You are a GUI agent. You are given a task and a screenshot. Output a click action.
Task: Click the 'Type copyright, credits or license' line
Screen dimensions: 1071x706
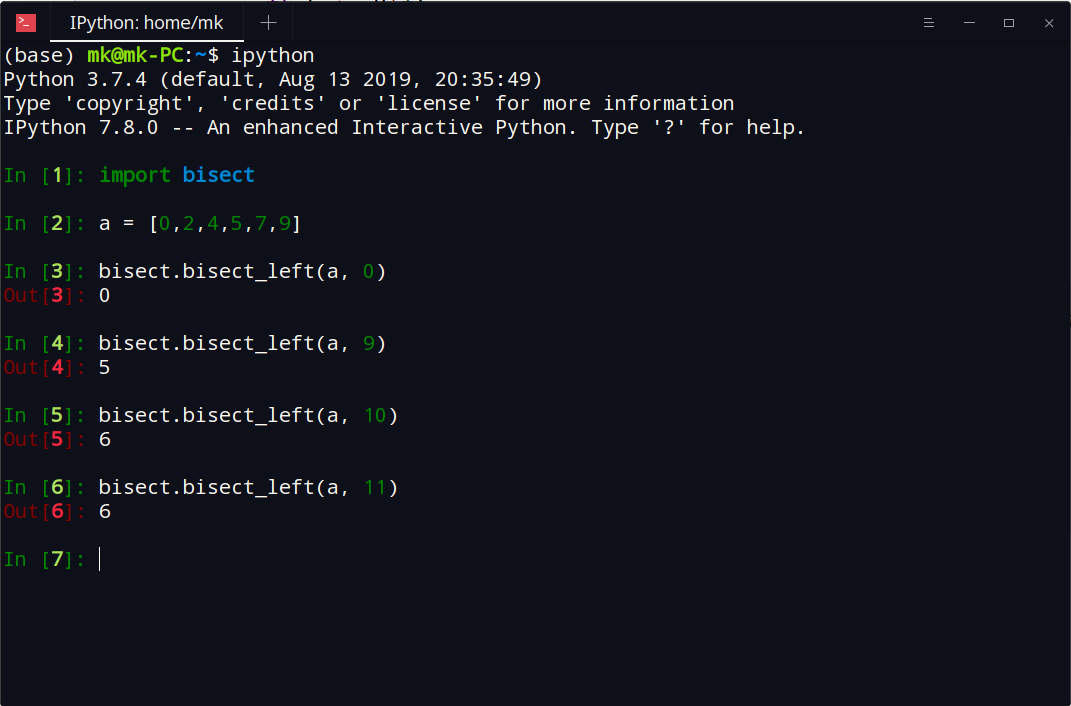pos(369,104)
